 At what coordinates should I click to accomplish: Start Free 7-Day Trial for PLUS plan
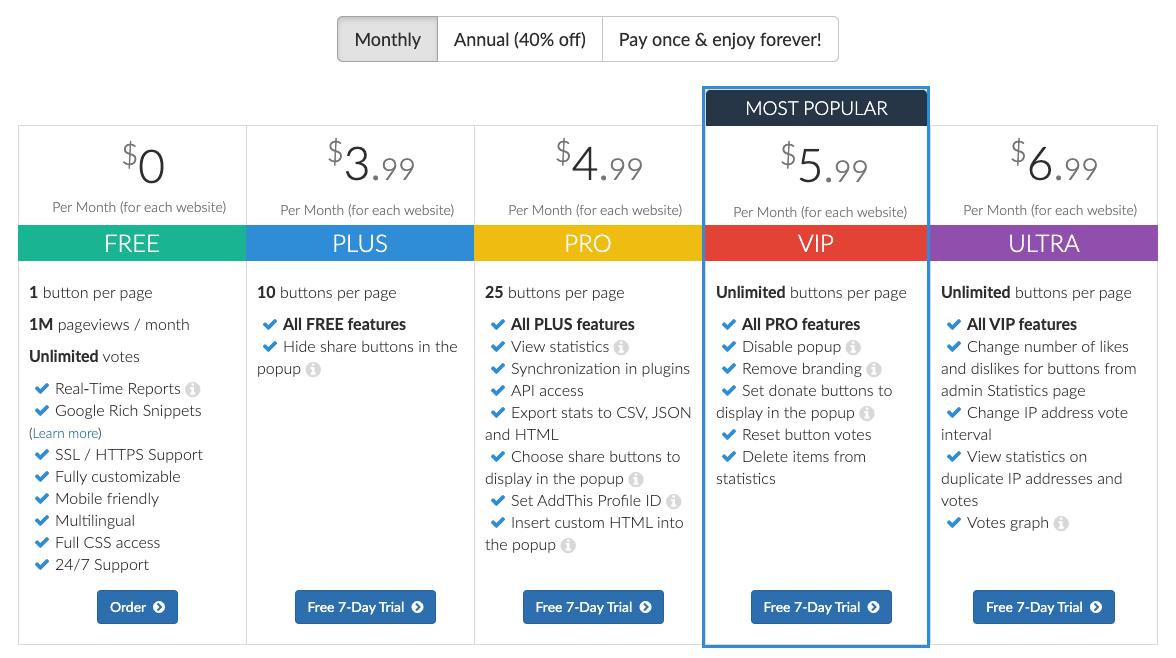pos(365,607)
